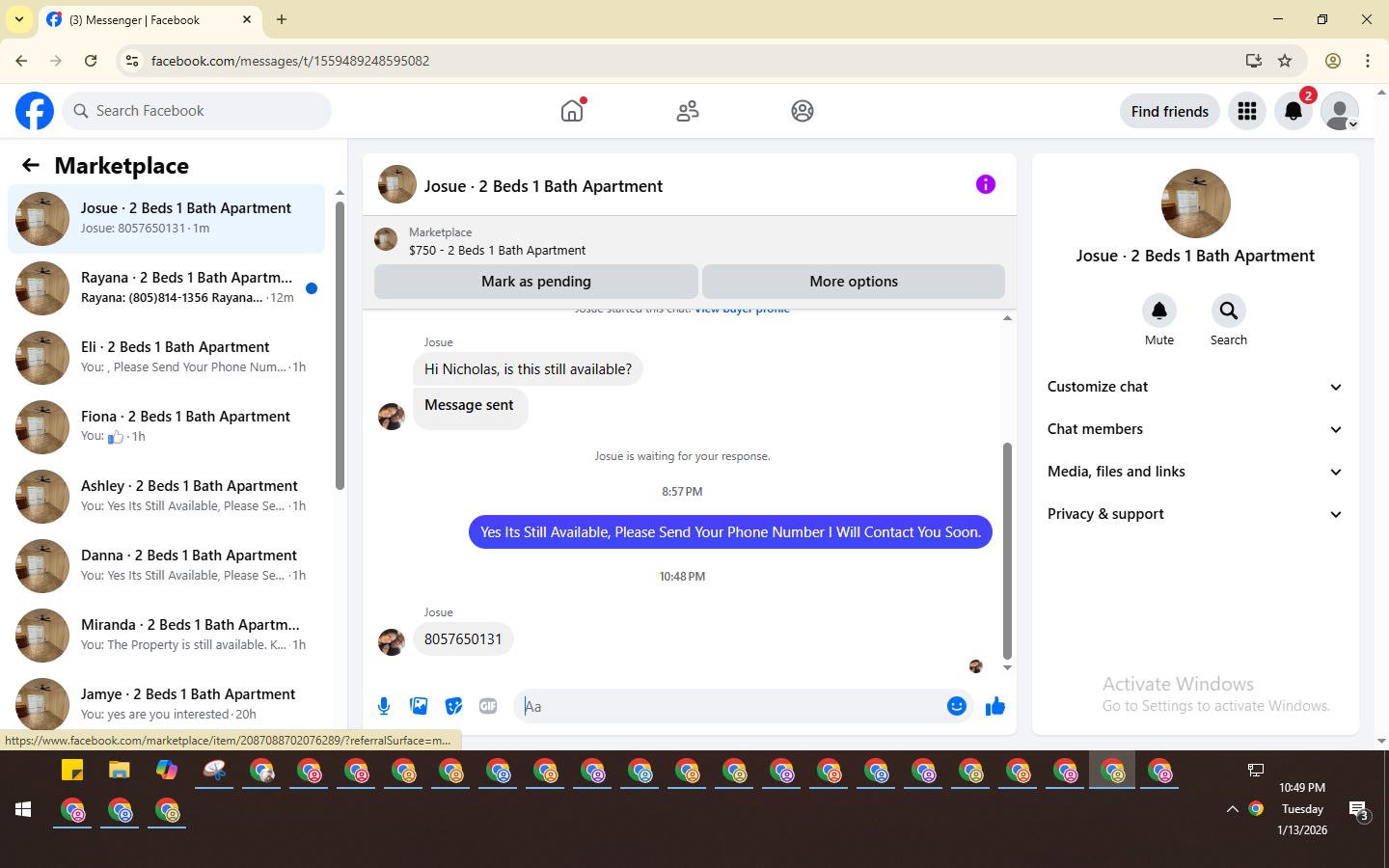The image size is (1389, 868).
Task: View site information icon in address bar
Action: (x=132, y=61)
